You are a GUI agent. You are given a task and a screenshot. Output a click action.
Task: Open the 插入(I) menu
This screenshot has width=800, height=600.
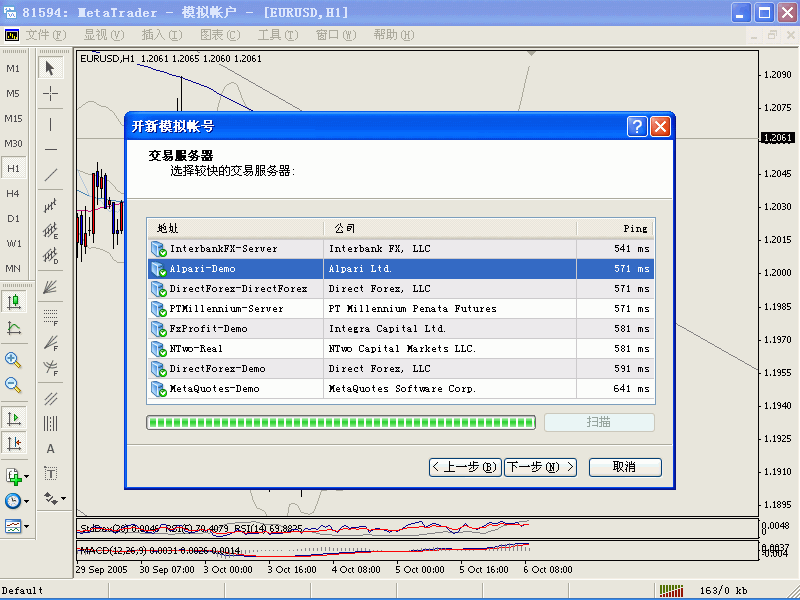162,35
